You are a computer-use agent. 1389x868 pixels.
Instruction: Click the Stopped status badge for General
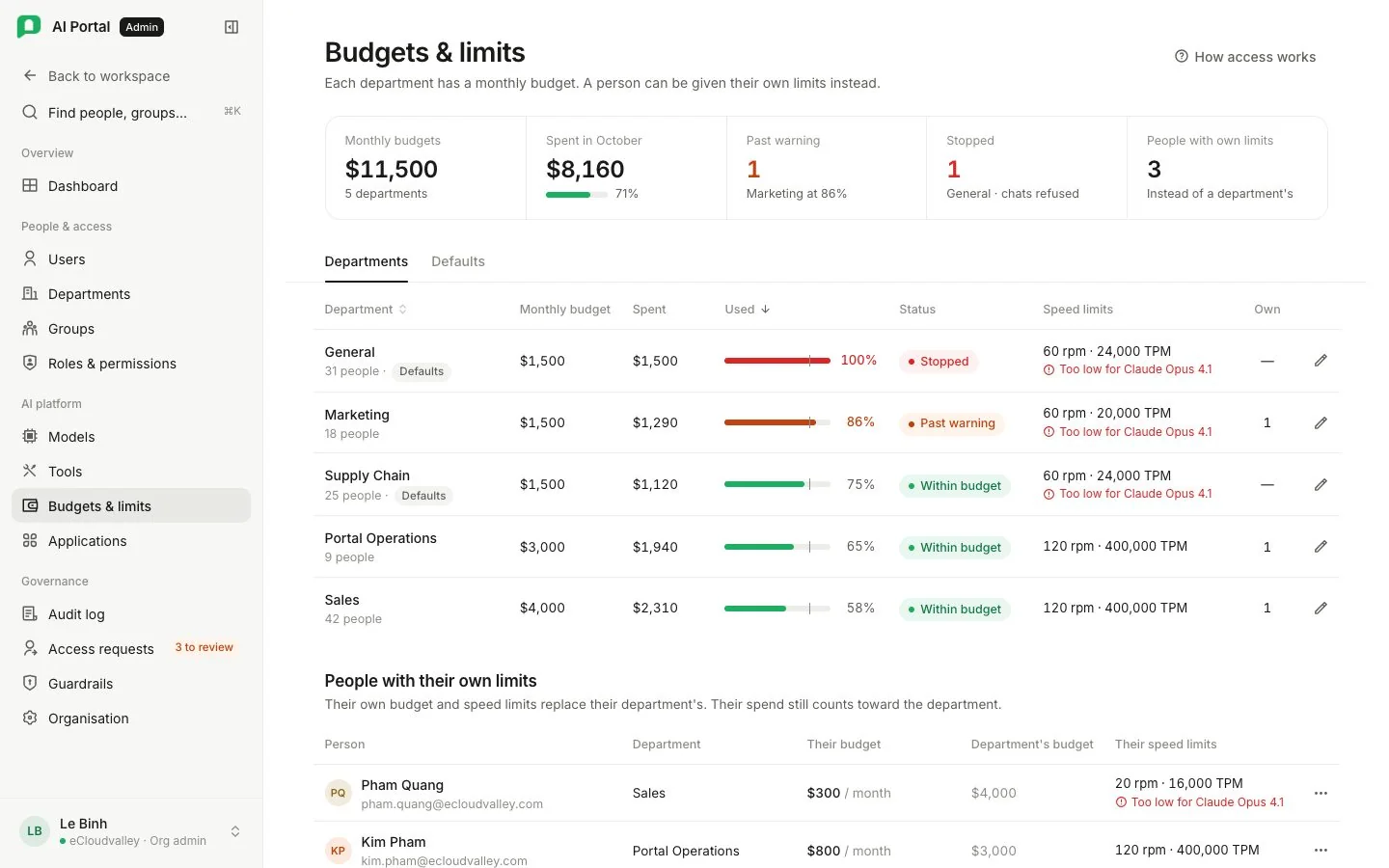(x=939, y=362)
